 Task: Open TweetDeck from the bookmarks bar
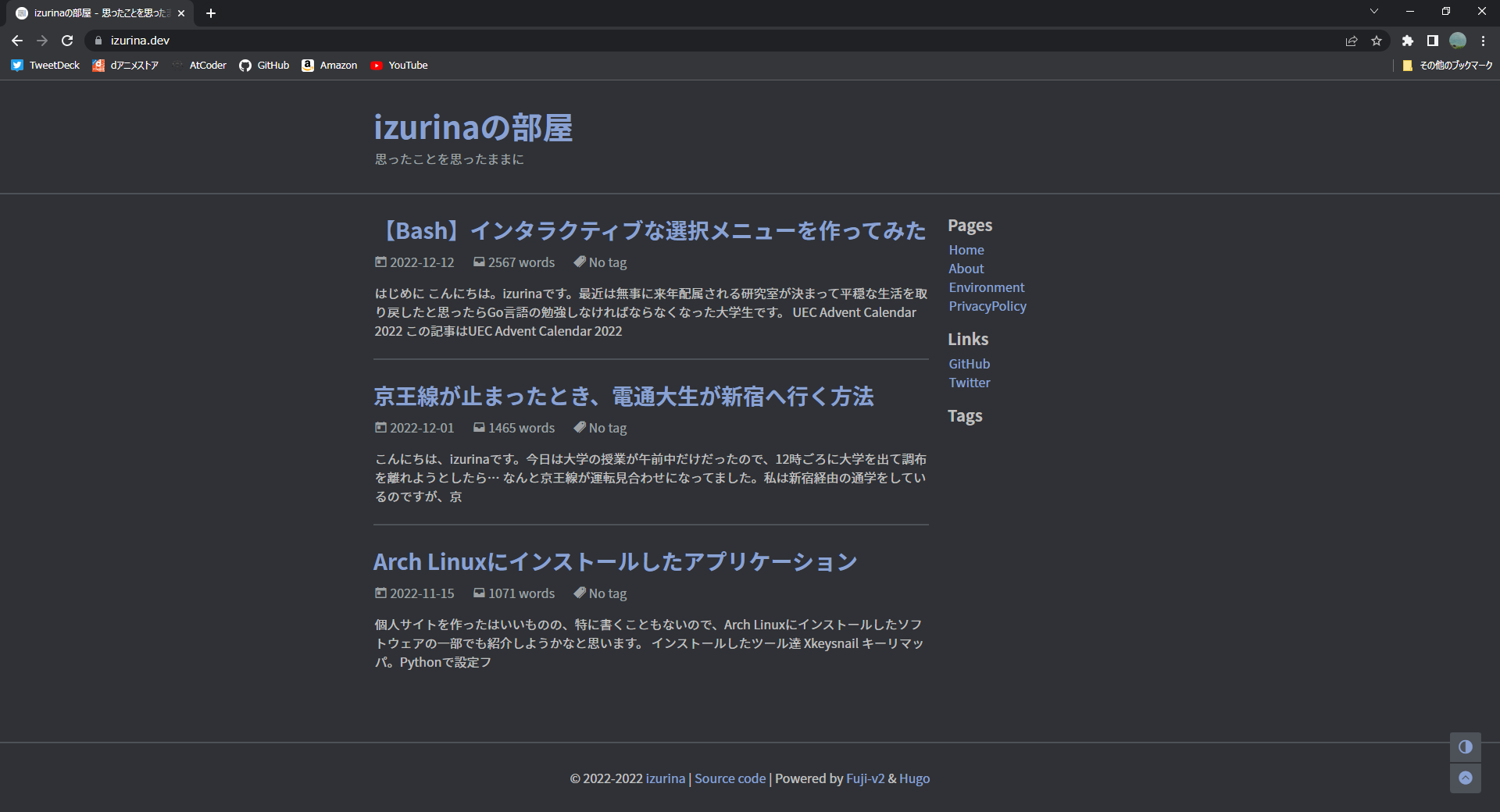click(x=45, y=65)
